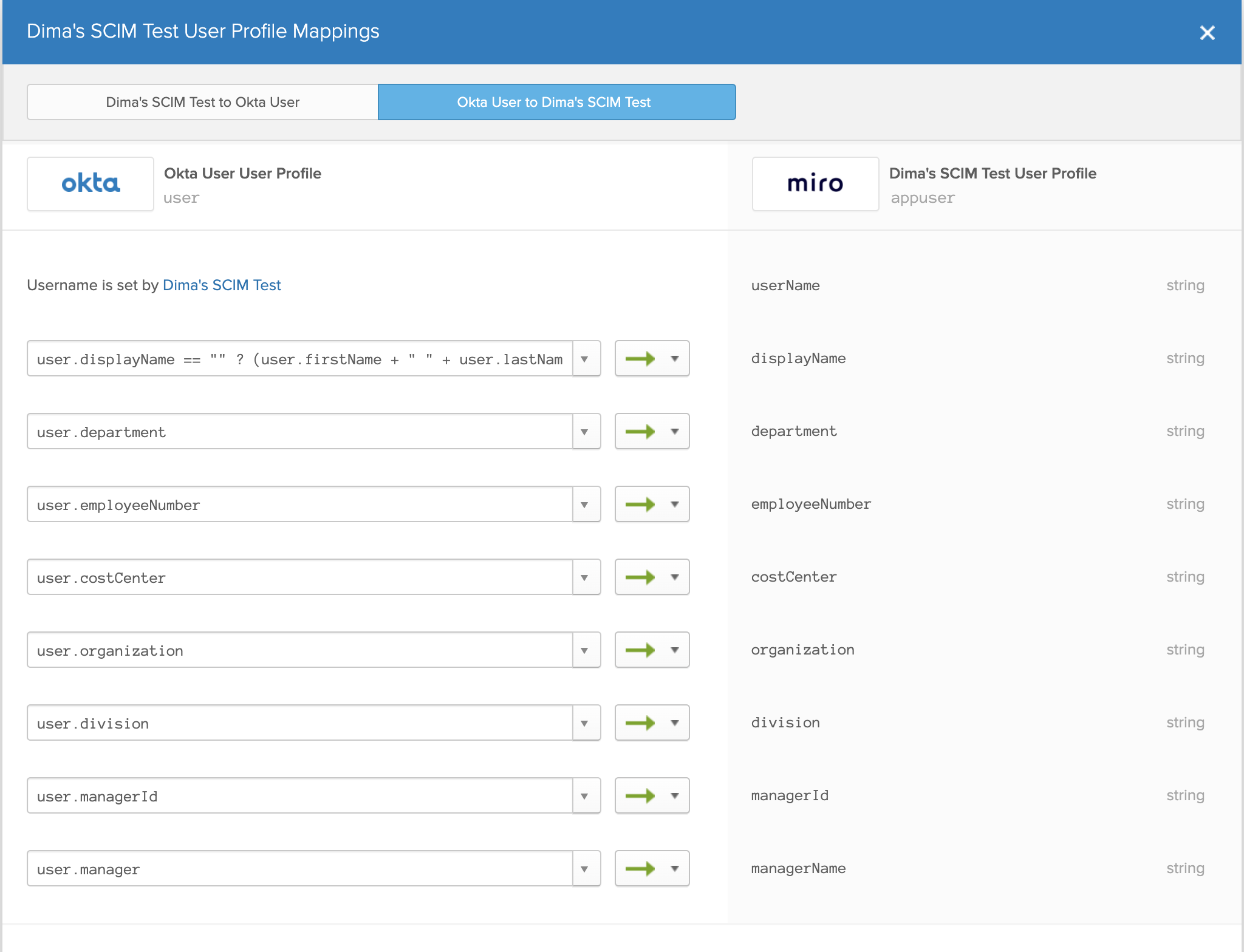The image size is (1244, 952).
Task: Edit the user.division mapping field
Action: 300,723
